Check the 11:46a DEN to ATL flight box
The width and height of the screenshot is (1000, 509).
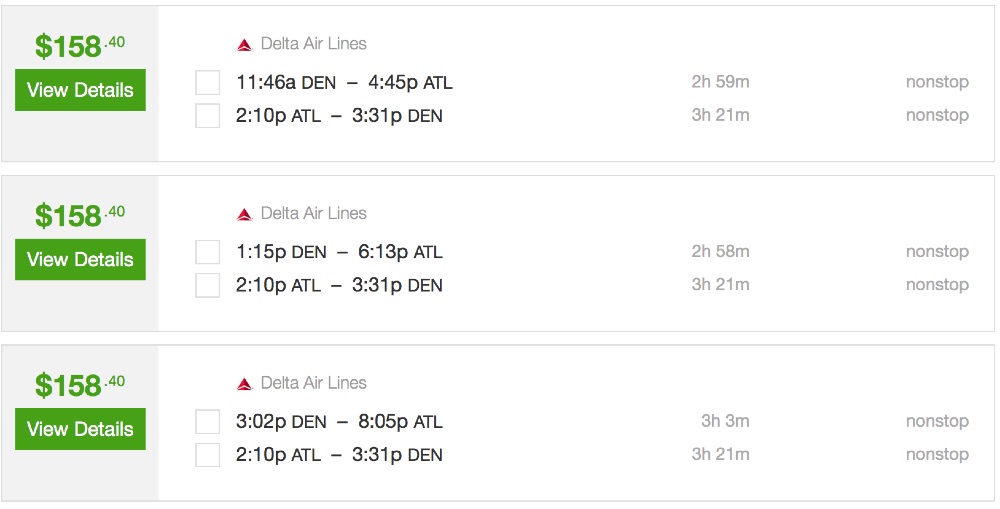[x=208, y=82]
